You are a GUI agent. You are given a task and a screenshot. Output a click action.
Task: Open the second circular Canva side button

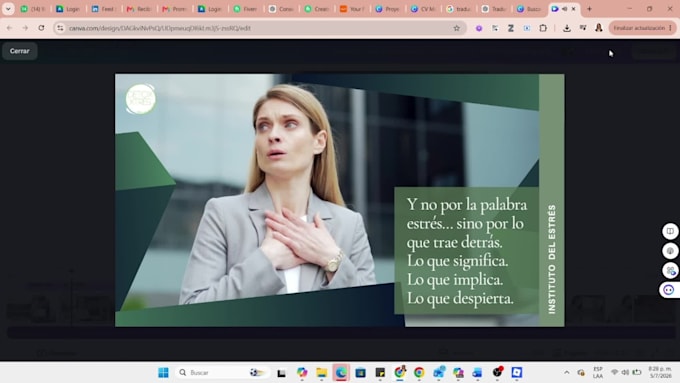(670, 251)
